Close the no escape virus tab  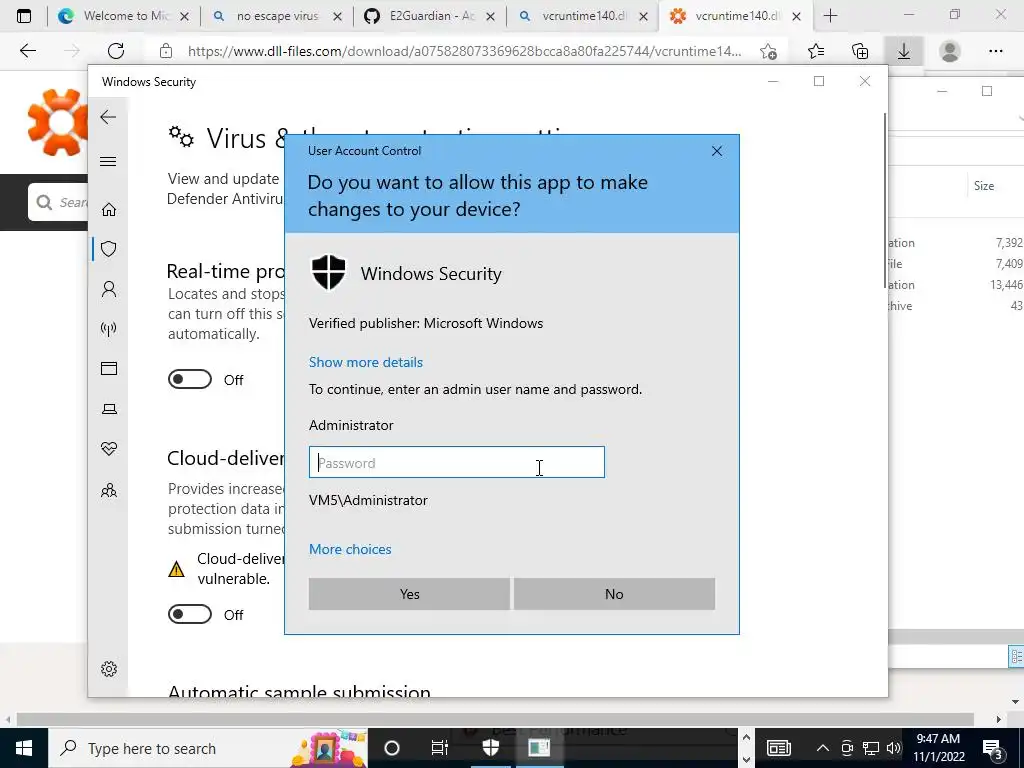[338, 17]
